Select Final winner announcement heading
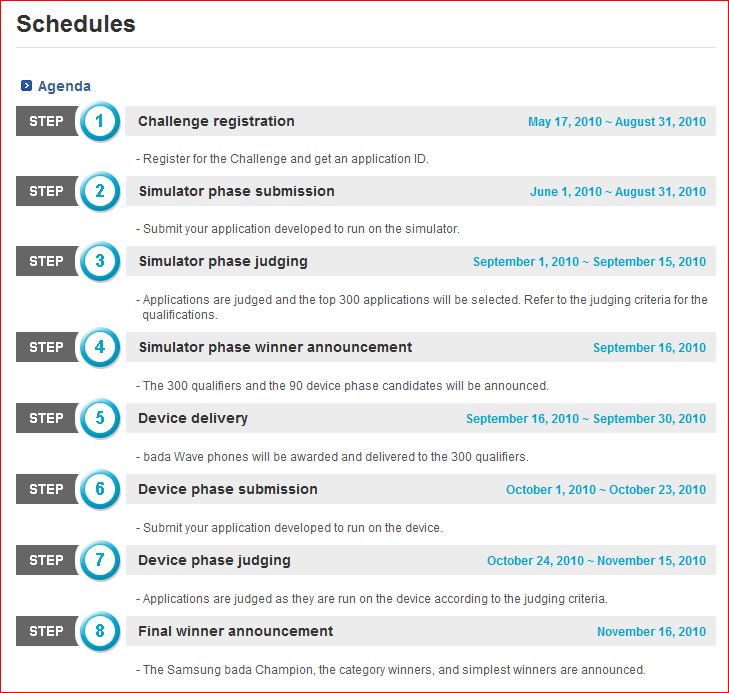 tap(236, 631)
